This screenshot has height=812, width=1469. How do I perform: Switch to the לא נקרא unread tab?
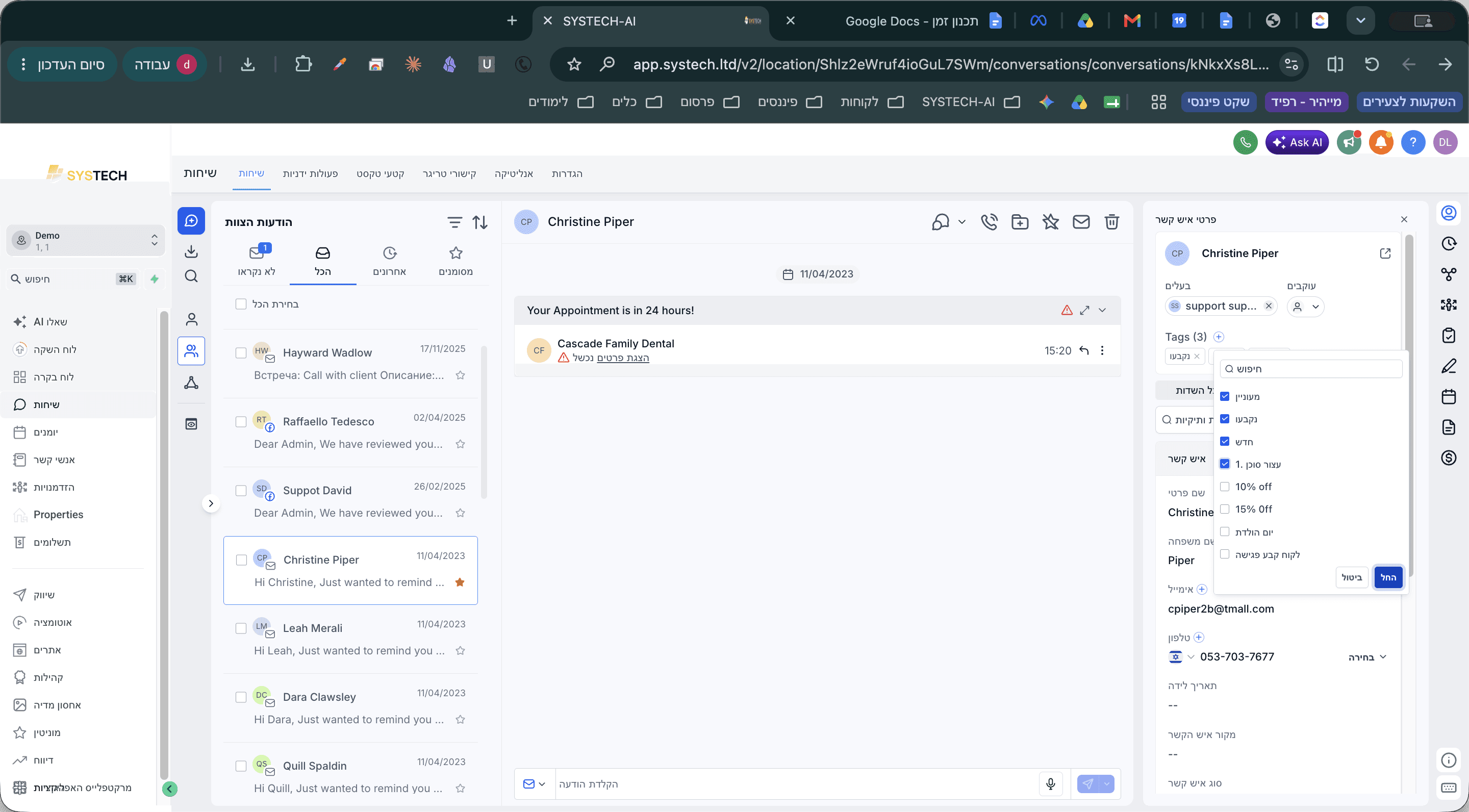(x=257, y=261)
